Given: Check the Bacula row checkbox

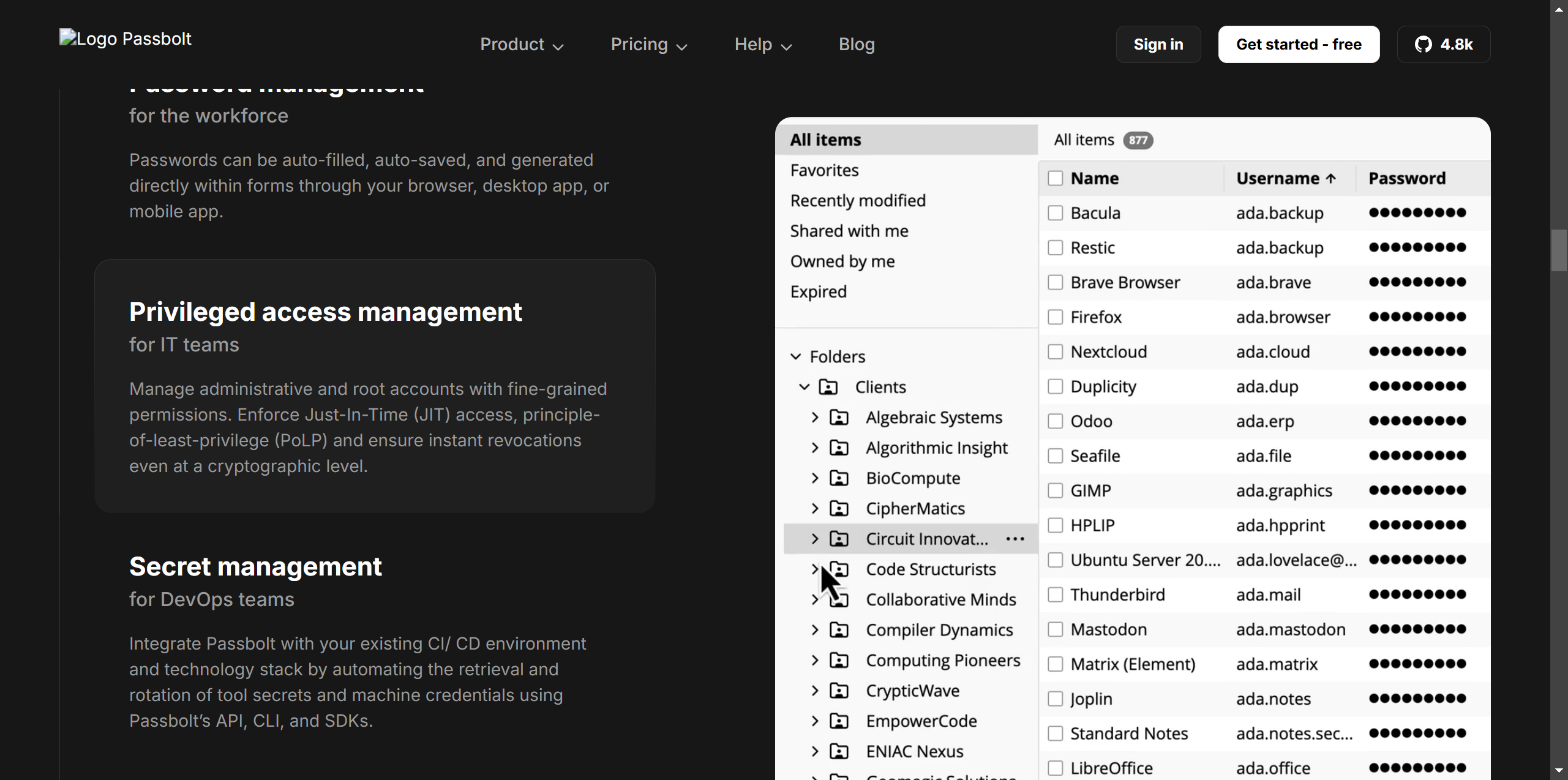Looking at the screenshot, I should [1055, 213].
